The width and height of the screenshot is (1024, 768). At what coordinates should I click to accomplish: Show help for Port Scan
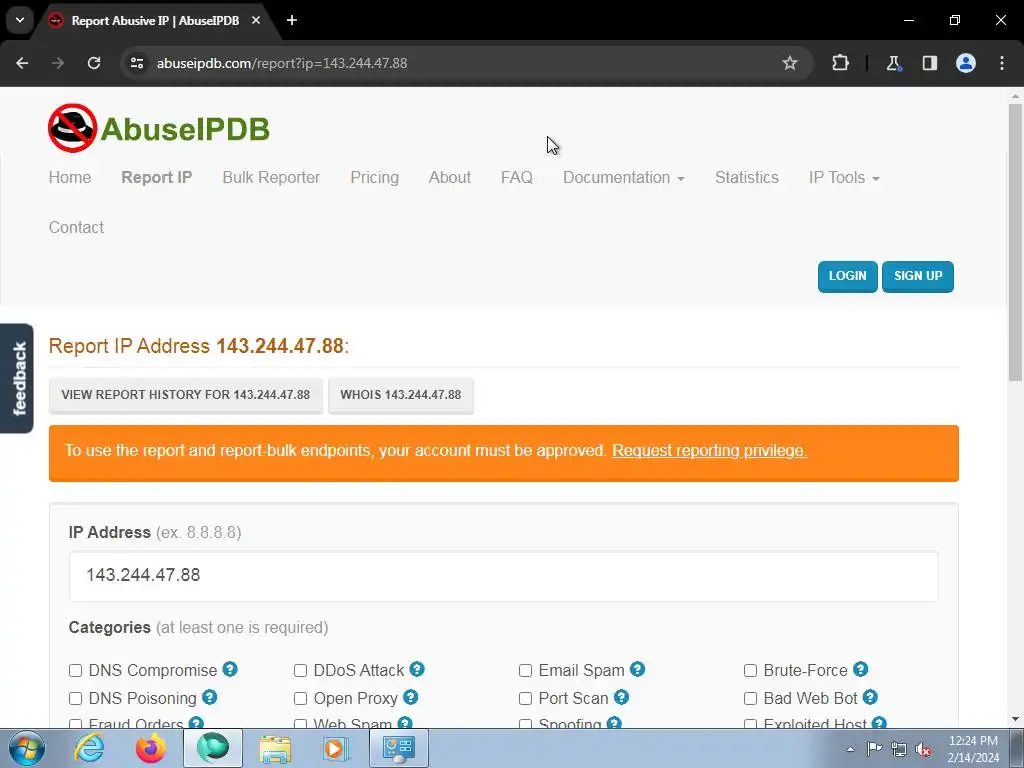[621, 697]
